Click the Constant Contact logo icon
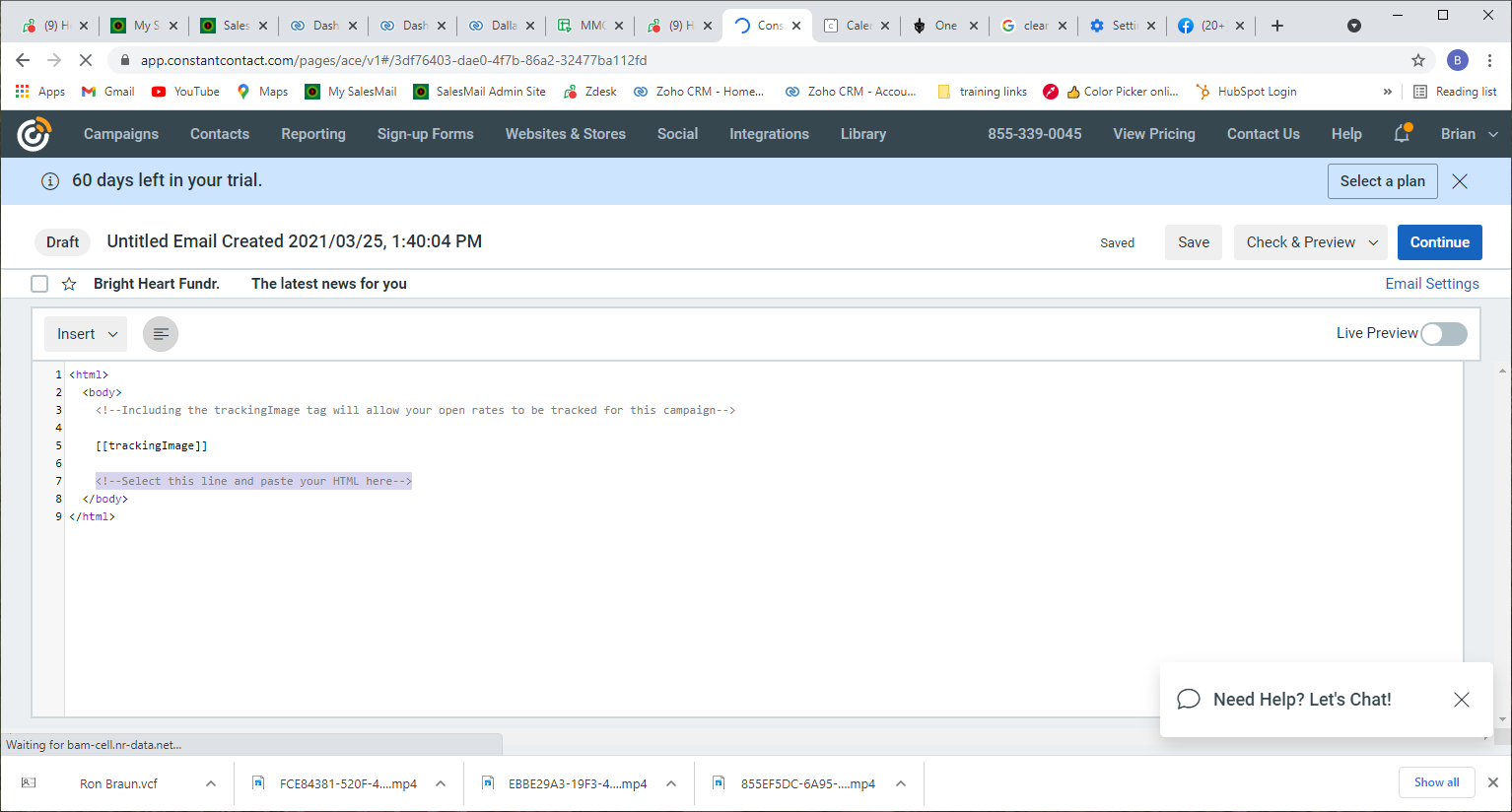1512x812 pixels. click(34, 134)
